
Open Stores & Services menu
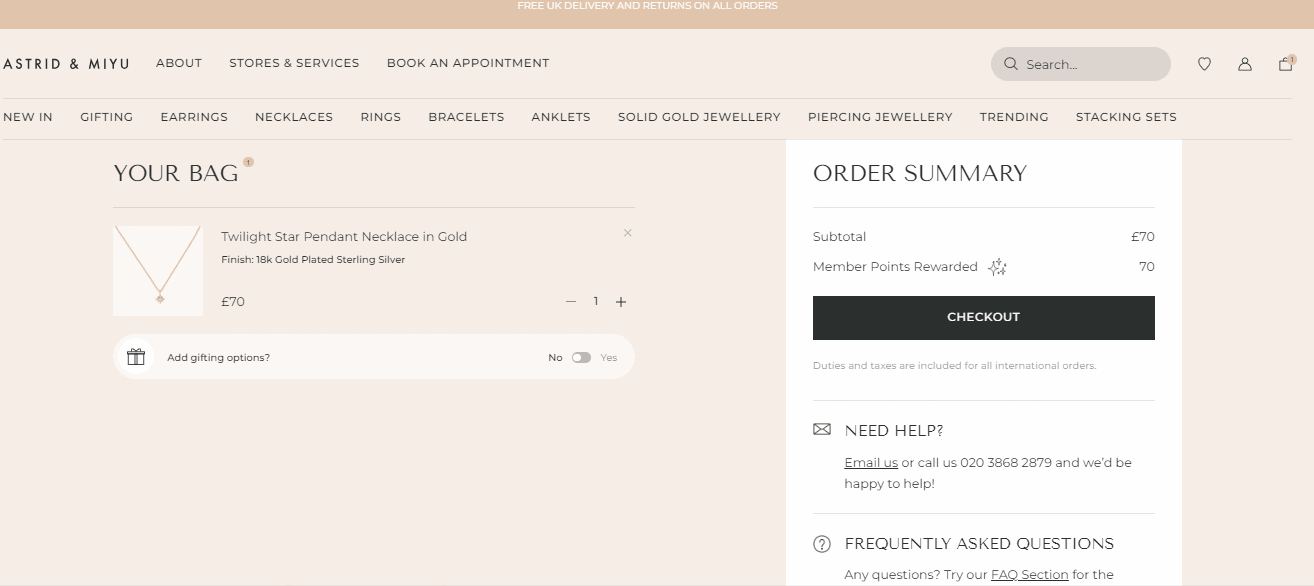click(x=294, y=63)
